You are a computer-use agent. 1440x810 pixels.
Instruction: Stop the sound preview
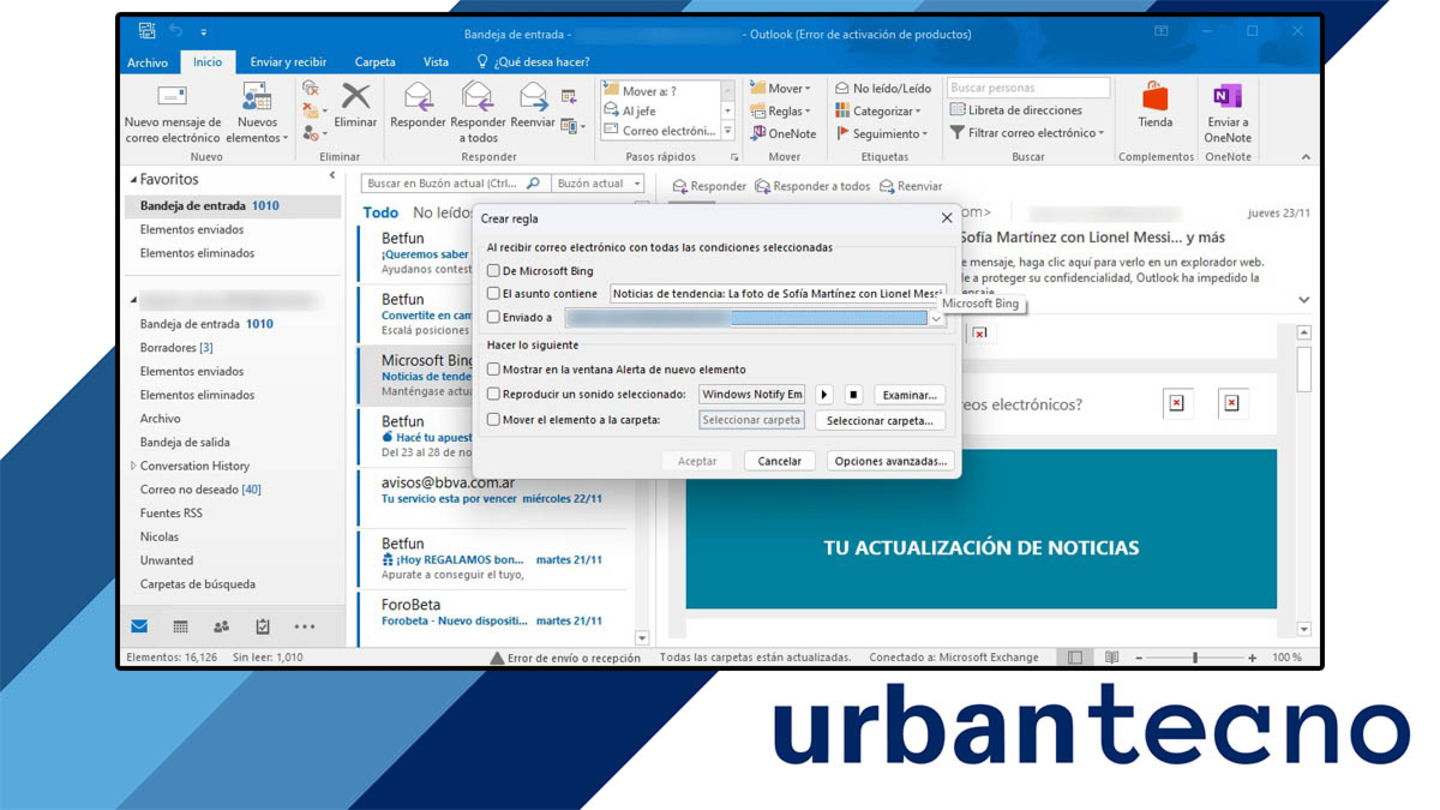(853, 395)
